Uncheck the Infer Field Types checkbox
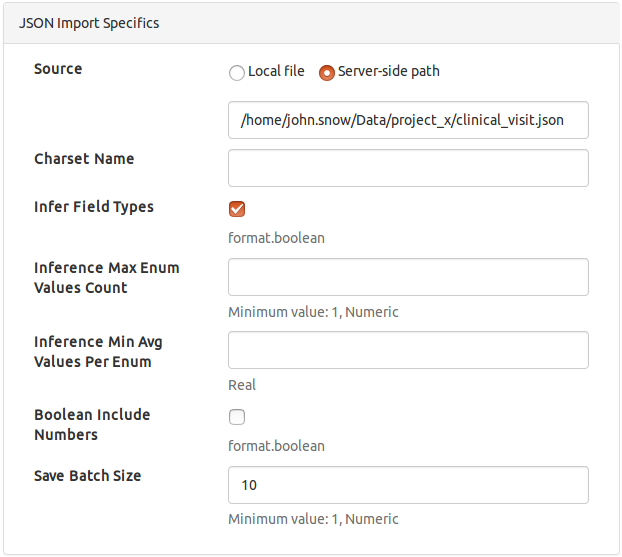Image resolution: width=622 pixels, height=557 pixels. 237,209
